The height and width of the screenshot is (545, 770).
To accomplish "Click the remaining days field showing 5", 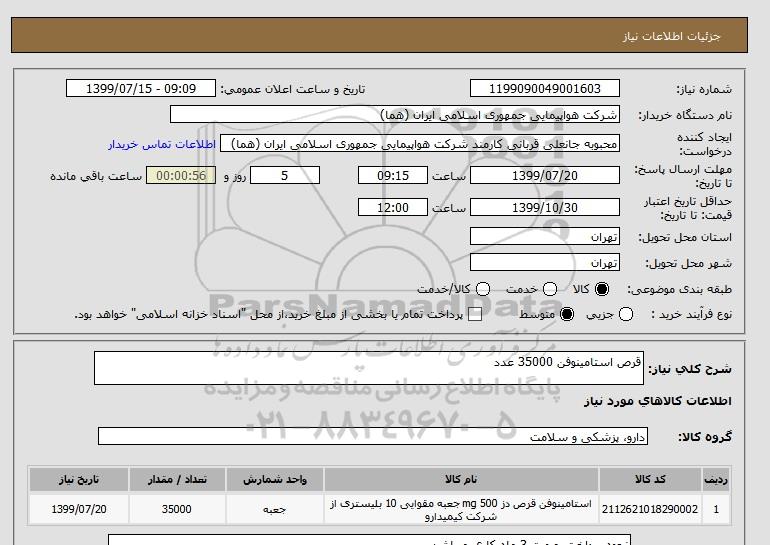I will (285, 175).
